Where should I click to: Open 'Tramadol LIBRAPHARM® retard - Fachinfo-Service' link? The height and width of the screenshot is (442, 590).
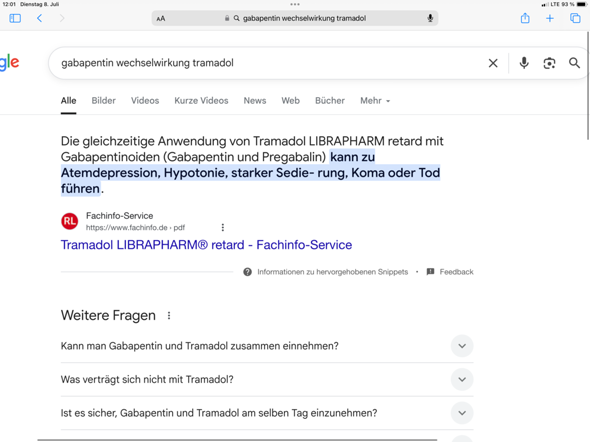pos(206,245)
